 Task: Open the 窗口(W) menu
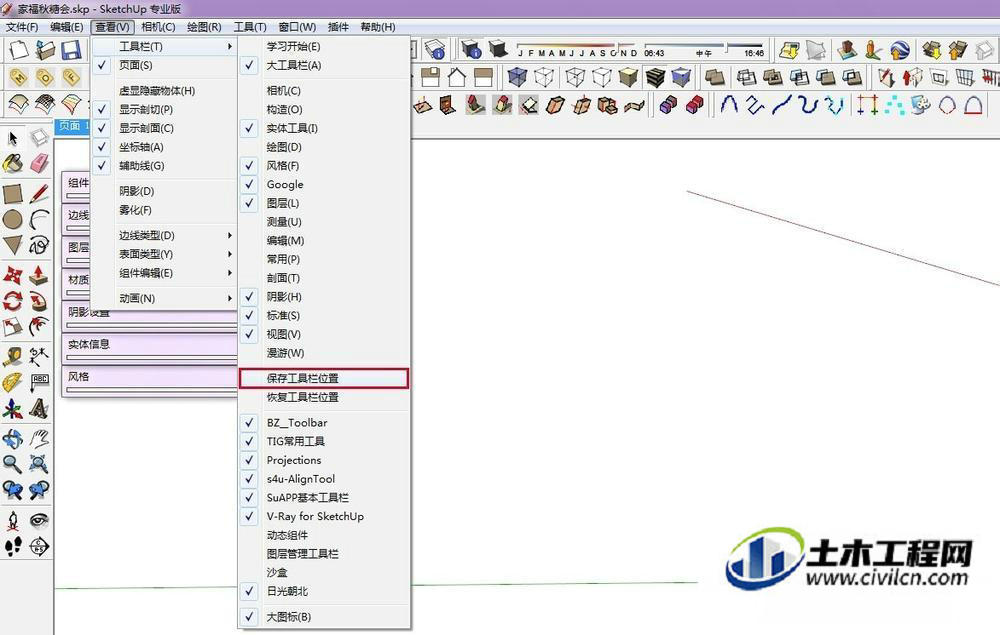[297, 27]
